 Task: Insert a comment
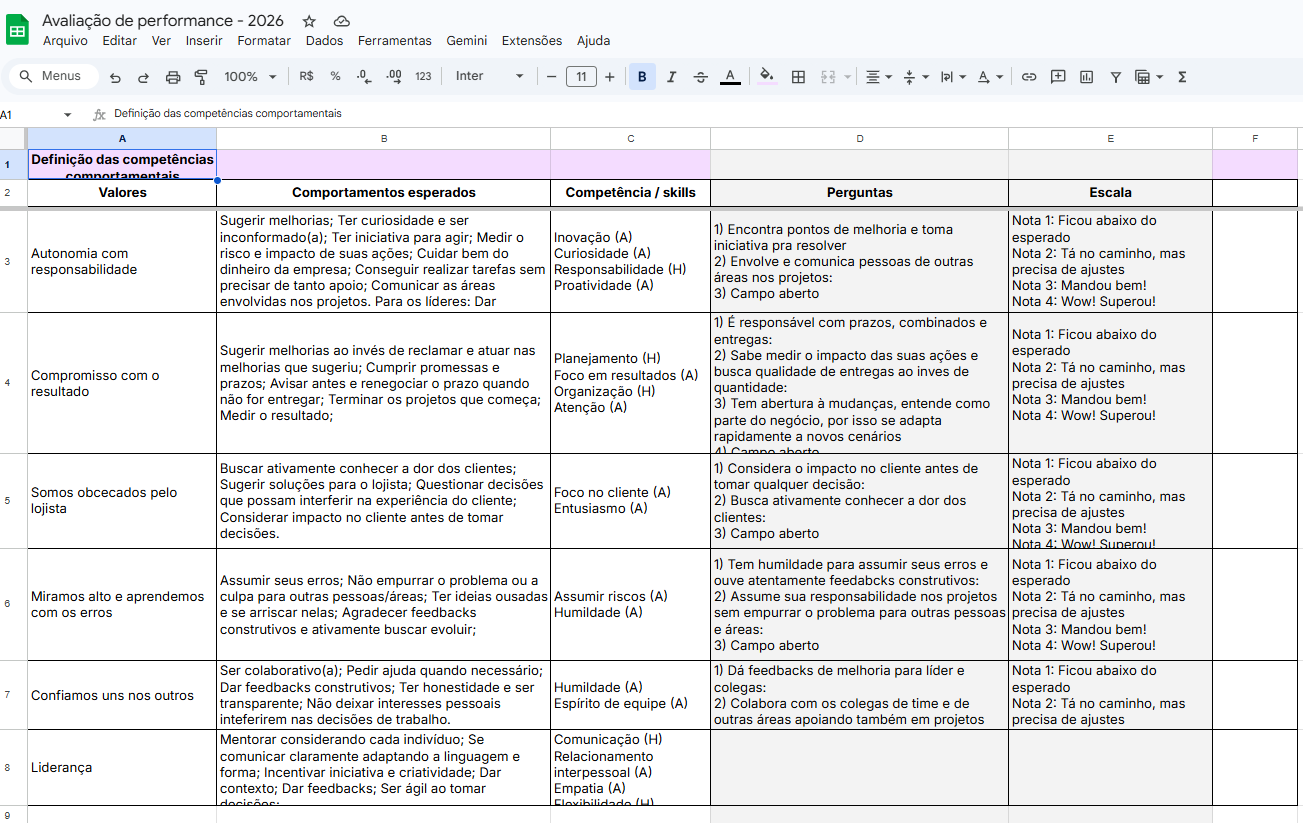[1058, 77]
